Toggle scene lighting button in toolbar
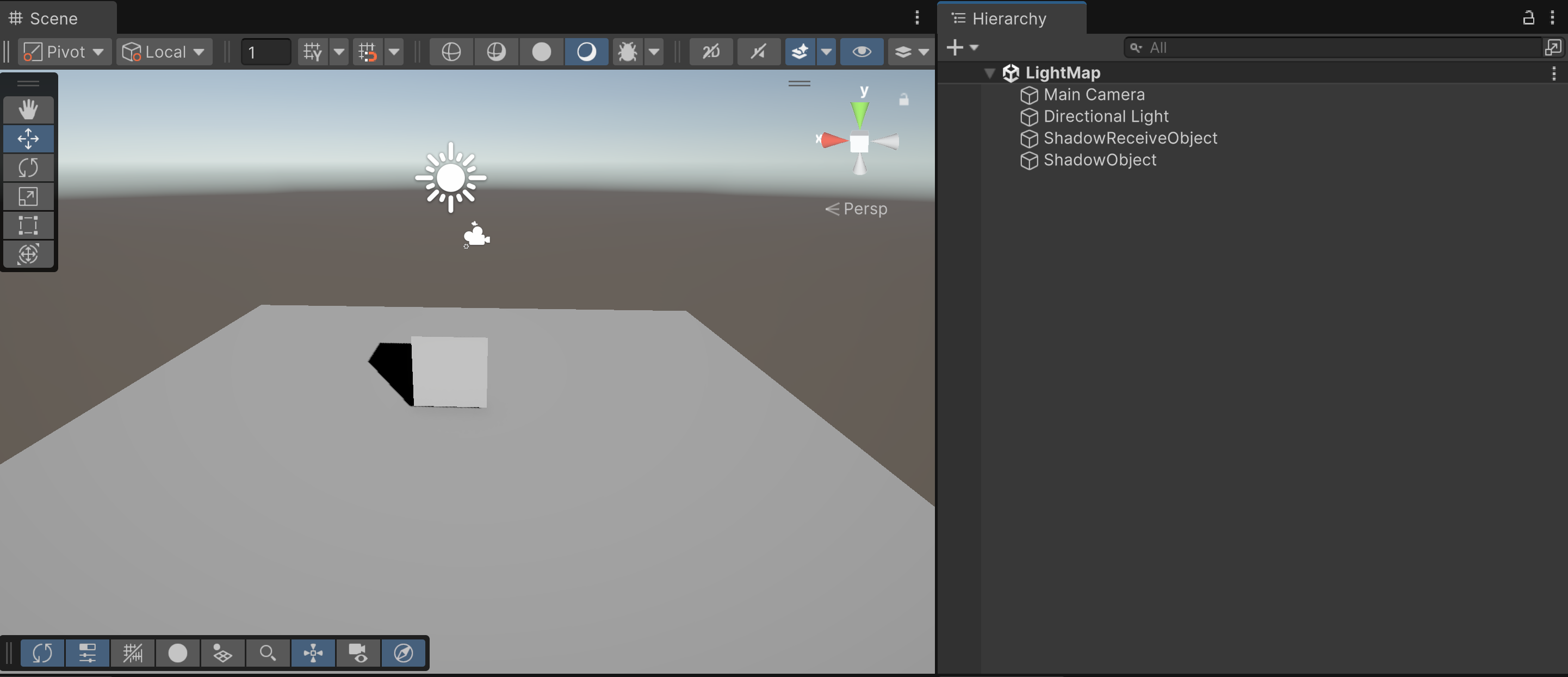This screenshot has height=677, width=1568. point(586,52)
